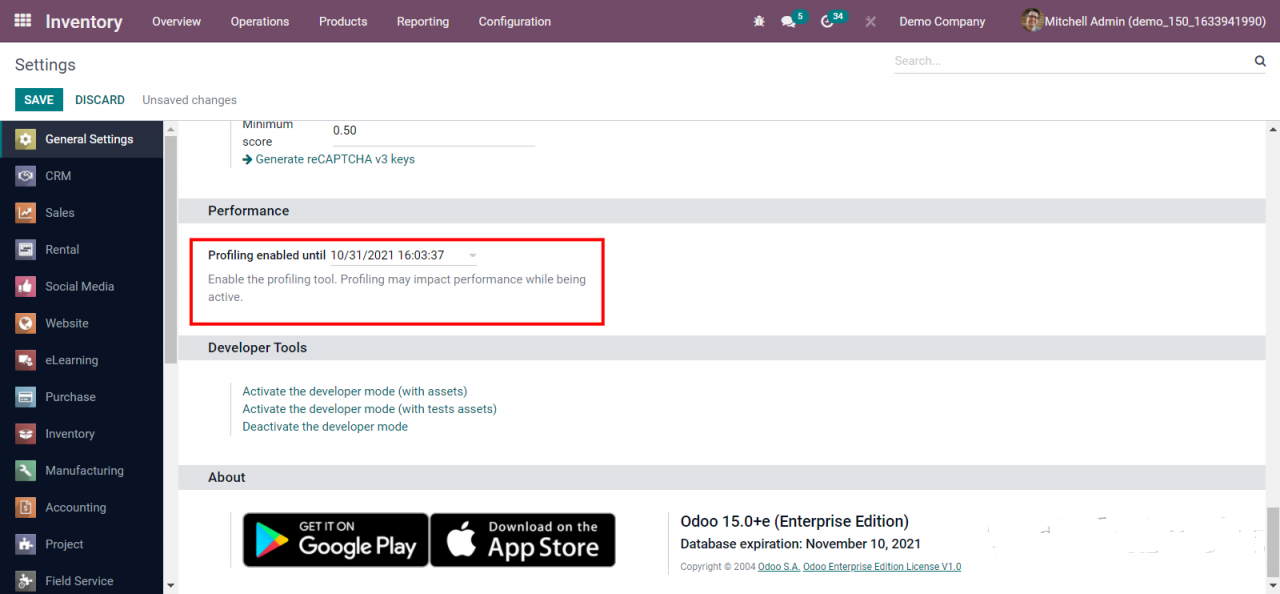Open the activities clock icon
Screen dimensions: 1280x594
(827, 21)
